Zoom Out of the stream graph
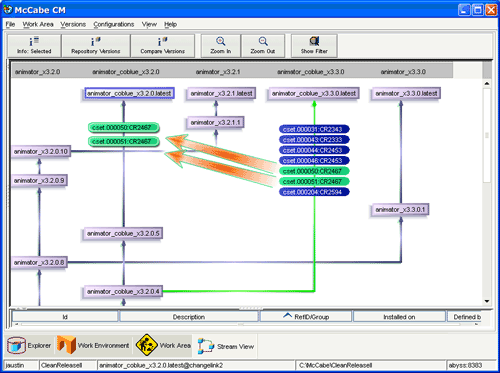This screenshot has width=500, height=373. coord(263,46)
